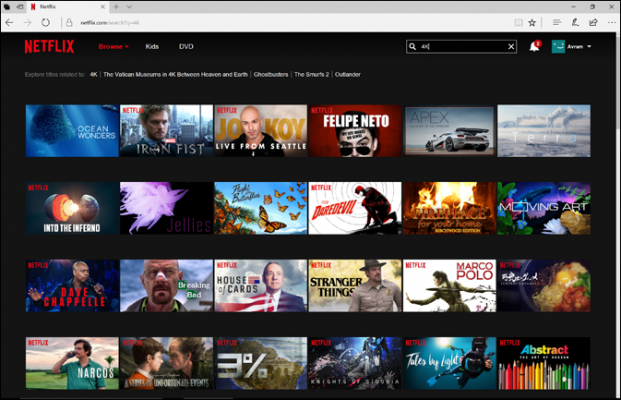The image size is (621, 400).
Task: Open the Jellies thumbnail
Action: click(166, 208)
